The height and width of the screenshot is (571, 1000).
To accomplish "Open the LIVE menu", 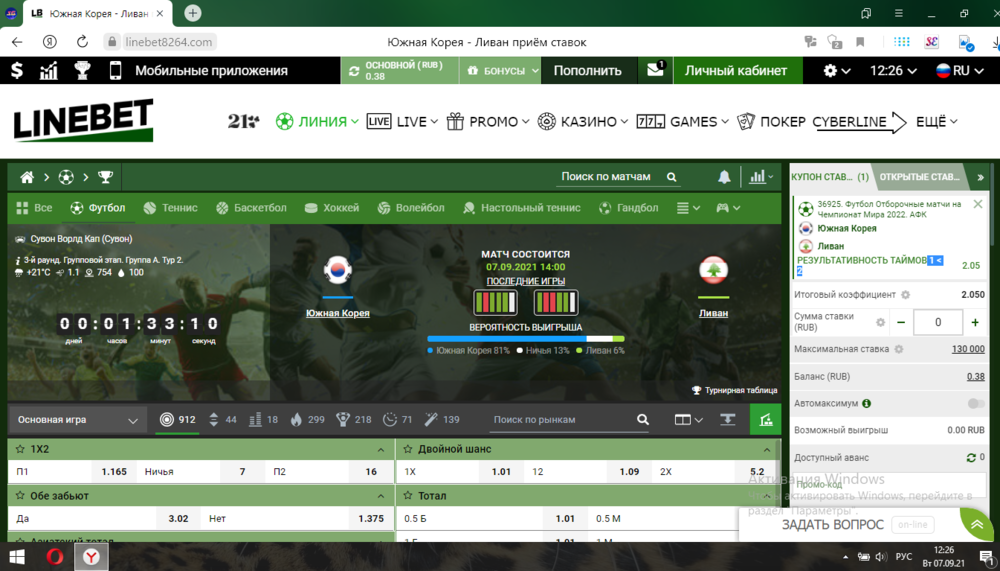I will [x=402, y=121].
